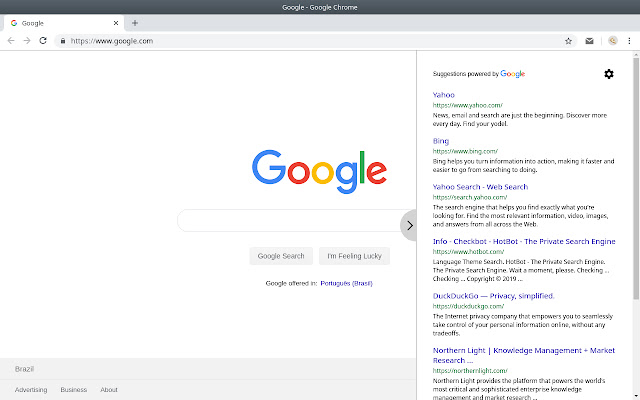This screenshot has width=640, height=400.
Task: View site security lock icon
Action: click(63, 41)
